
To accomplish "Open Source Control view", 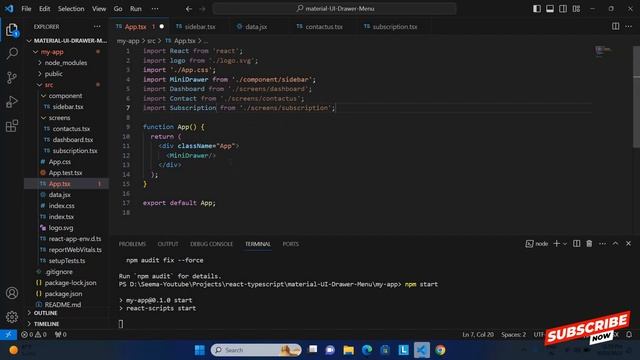I will [12, 78].
